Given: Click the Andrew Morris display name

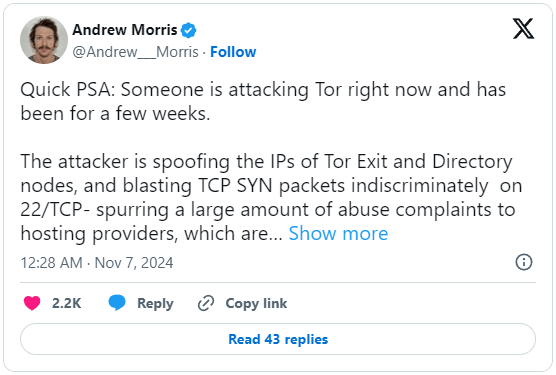Looking at the screenshot, I should pyautogui.click(x=125, y=30).
